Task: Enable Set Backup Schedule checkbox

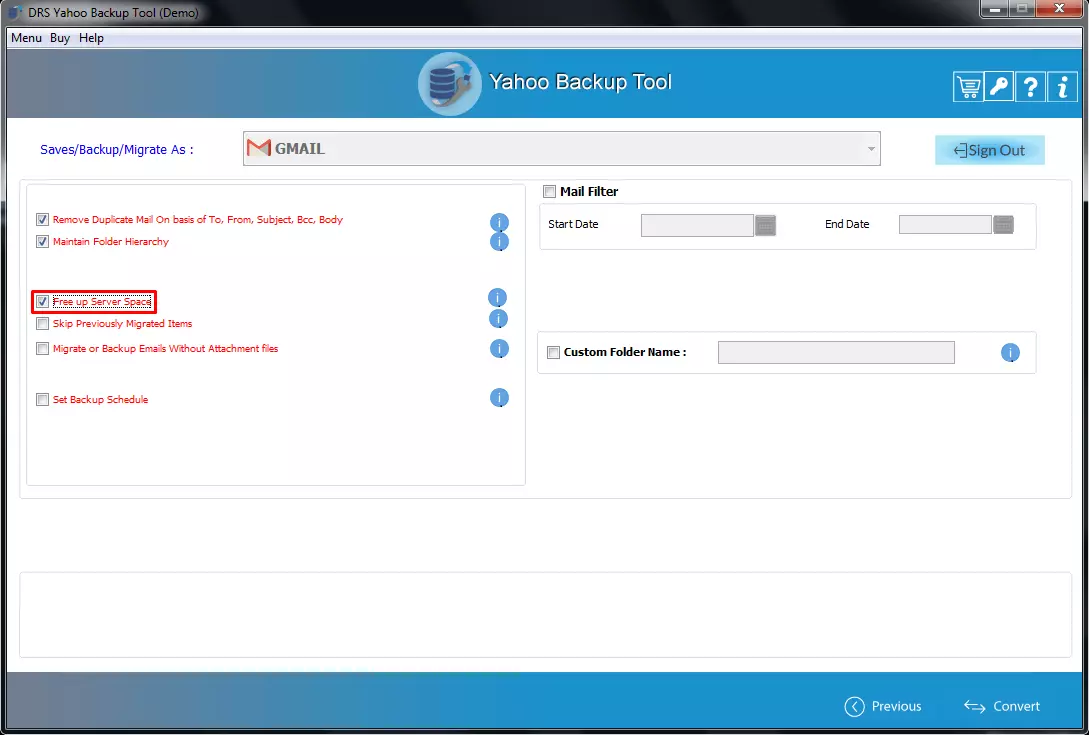Action: click(42, 399)
